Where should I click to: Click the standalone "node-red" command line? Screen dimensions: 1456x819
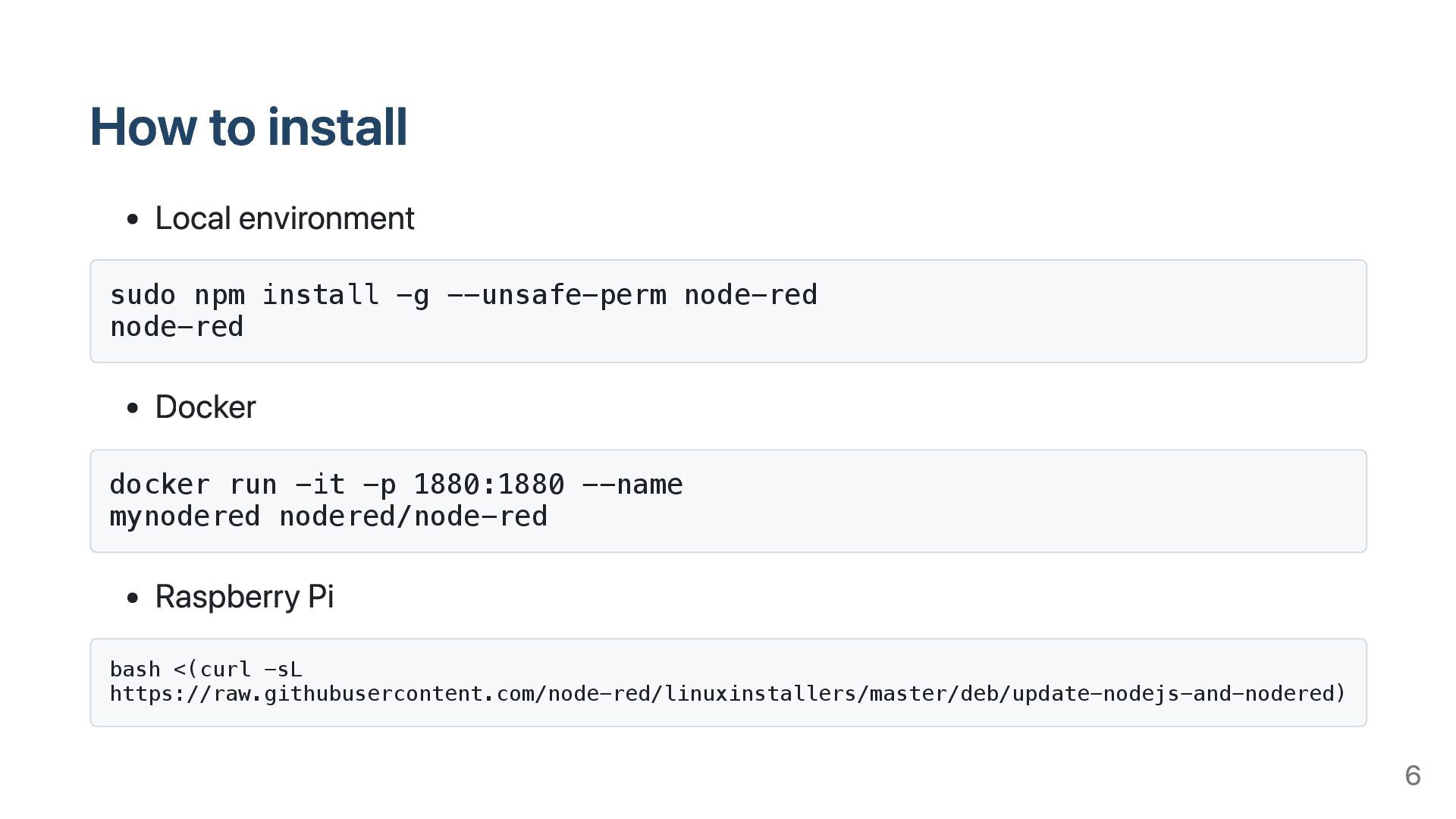coord(177,327)
